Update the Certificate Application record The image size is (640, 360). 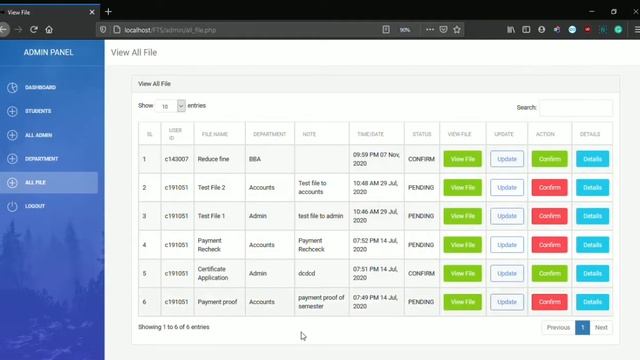pos(507,273)
